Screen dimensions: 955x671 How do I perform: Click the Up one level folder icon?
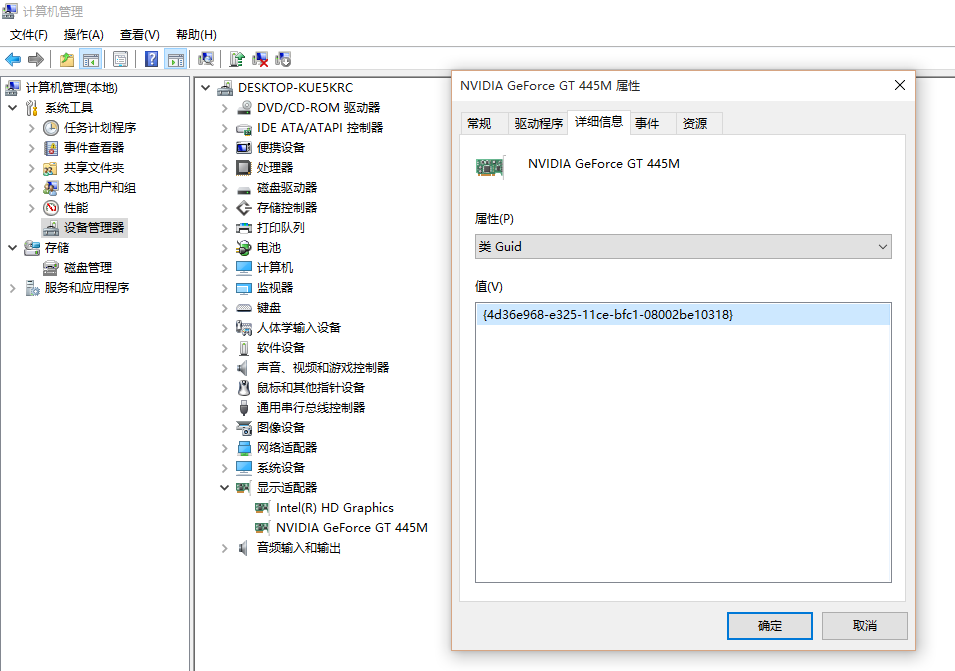tap(66, 59)
